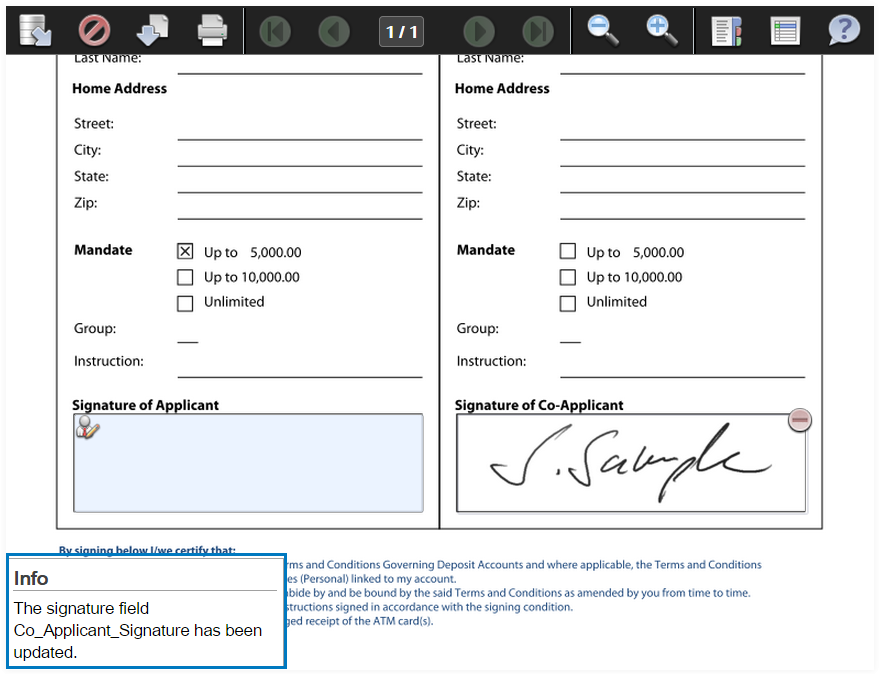Go to the first page
This screenshot has height=676, width=880.
274,31
